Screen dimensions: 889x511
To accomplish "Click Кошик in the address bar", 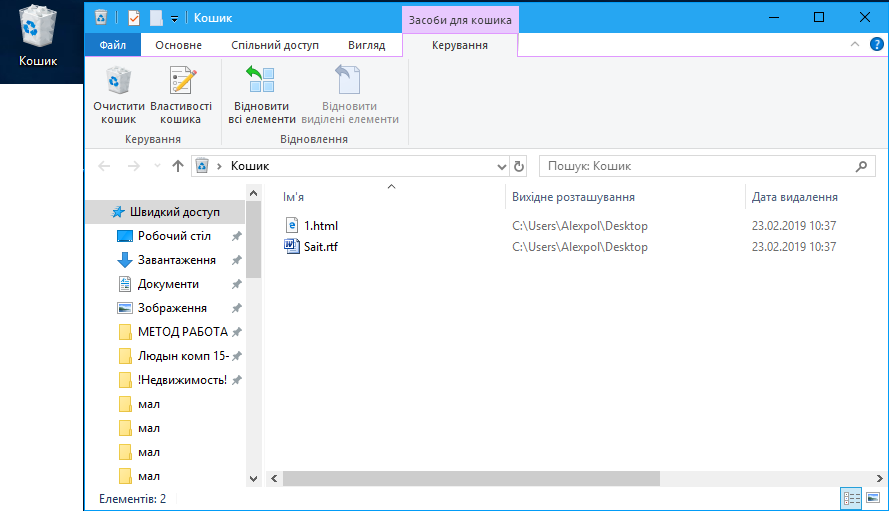I will (250, 166).
